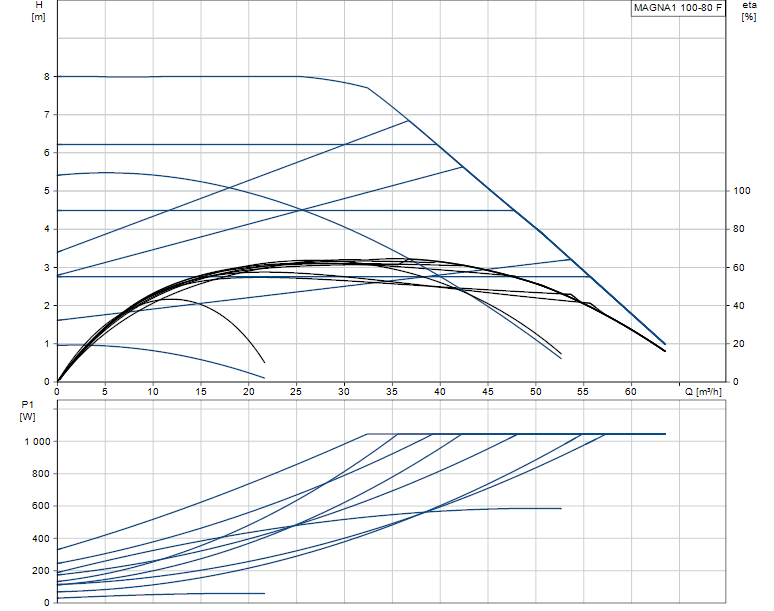The height and width of the screenshot is (611, 774).
Task: Click the MAGNA1 100-80 F model label
Action: [x=678, y=8]
